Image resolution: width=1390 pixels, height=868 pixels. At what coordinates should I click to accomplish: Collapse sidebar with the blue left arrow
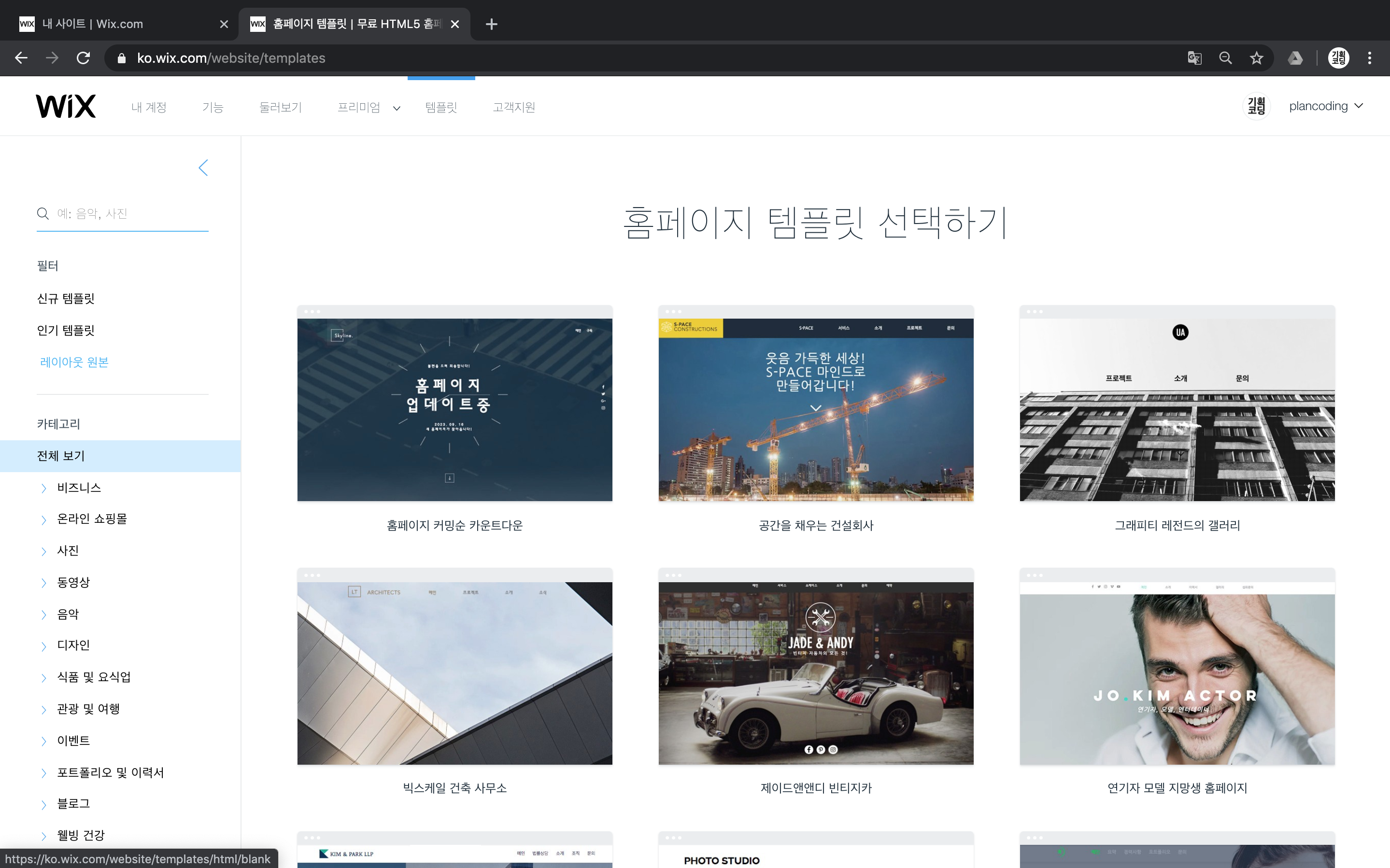click(x=203, y=168)
